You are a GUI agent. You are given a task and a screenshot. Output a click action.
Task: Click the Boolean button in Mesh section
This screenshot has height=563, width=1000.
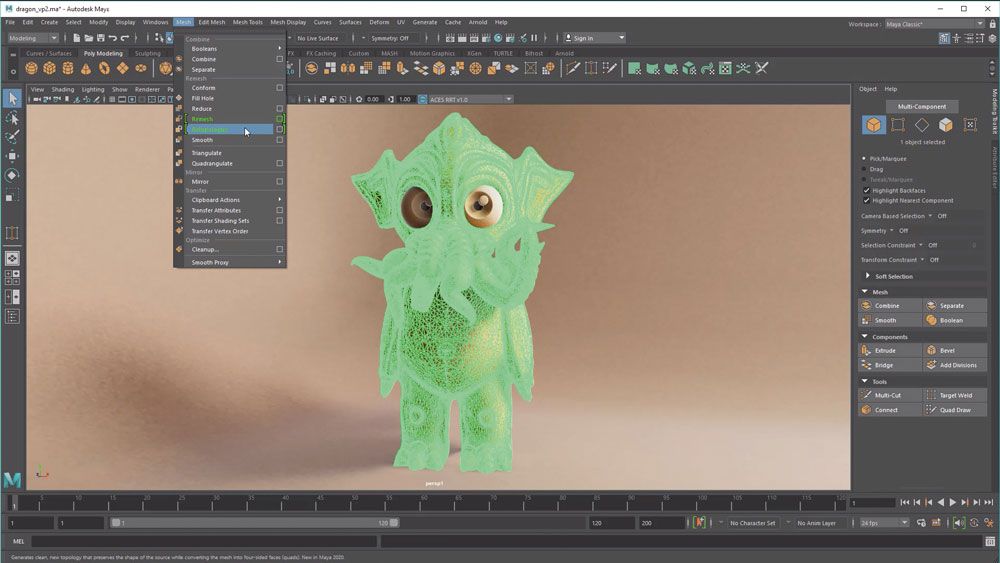coord(955,320)
